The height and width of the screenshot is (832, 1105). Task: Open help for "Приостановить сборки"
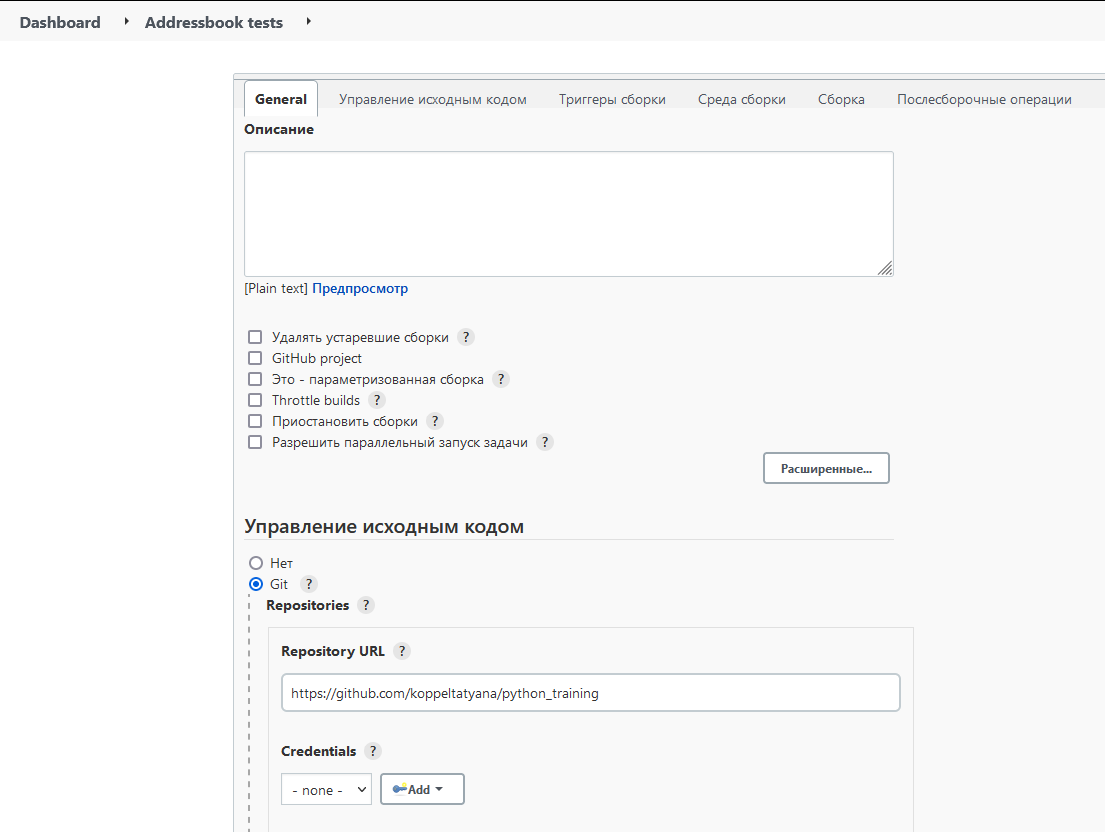tap(434, 421)
